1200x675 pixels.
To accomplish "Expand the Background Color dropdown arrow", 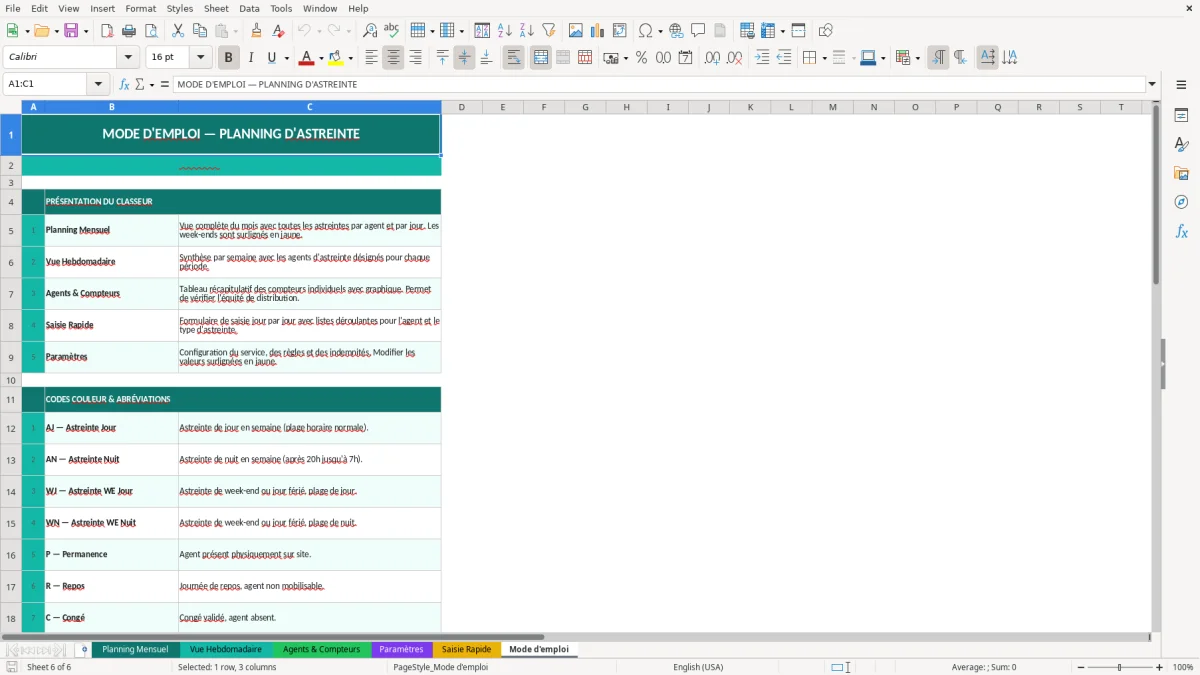I will [x=350, y=58].
